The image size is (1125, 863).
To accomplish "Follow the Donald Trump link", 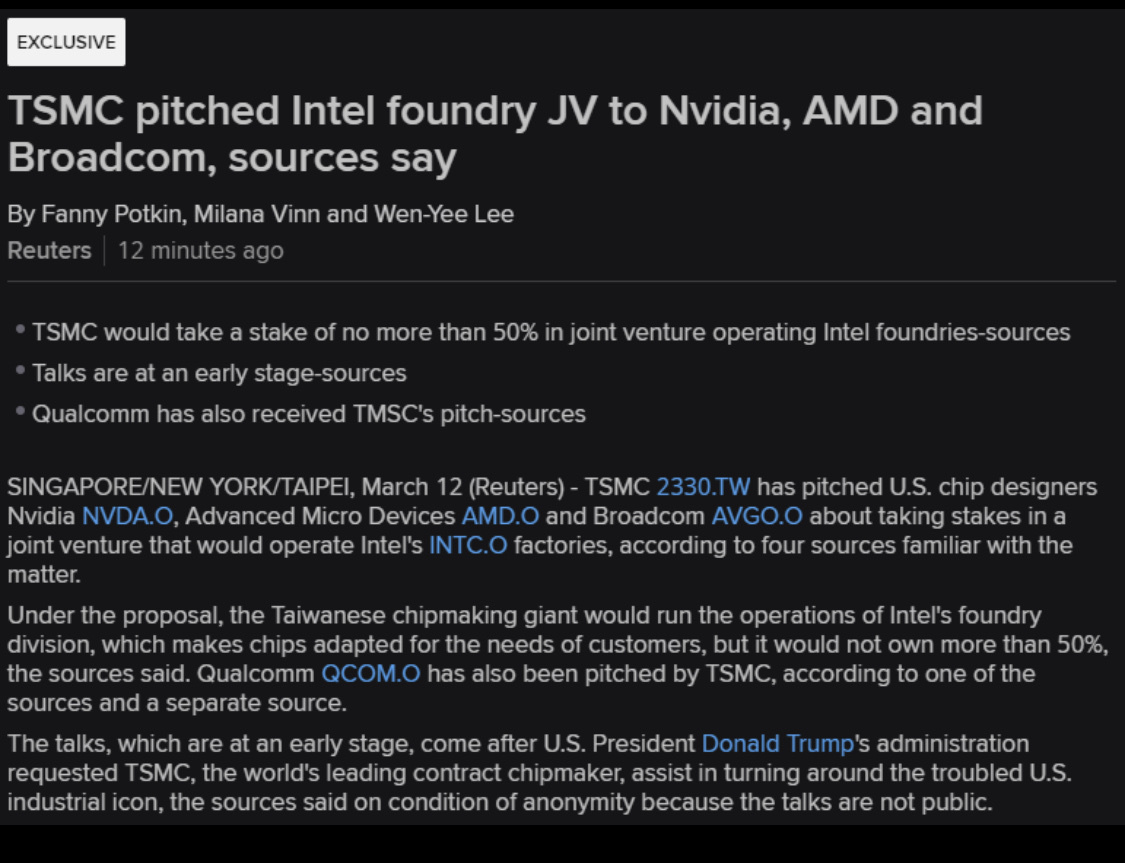I will coord(778,744).
